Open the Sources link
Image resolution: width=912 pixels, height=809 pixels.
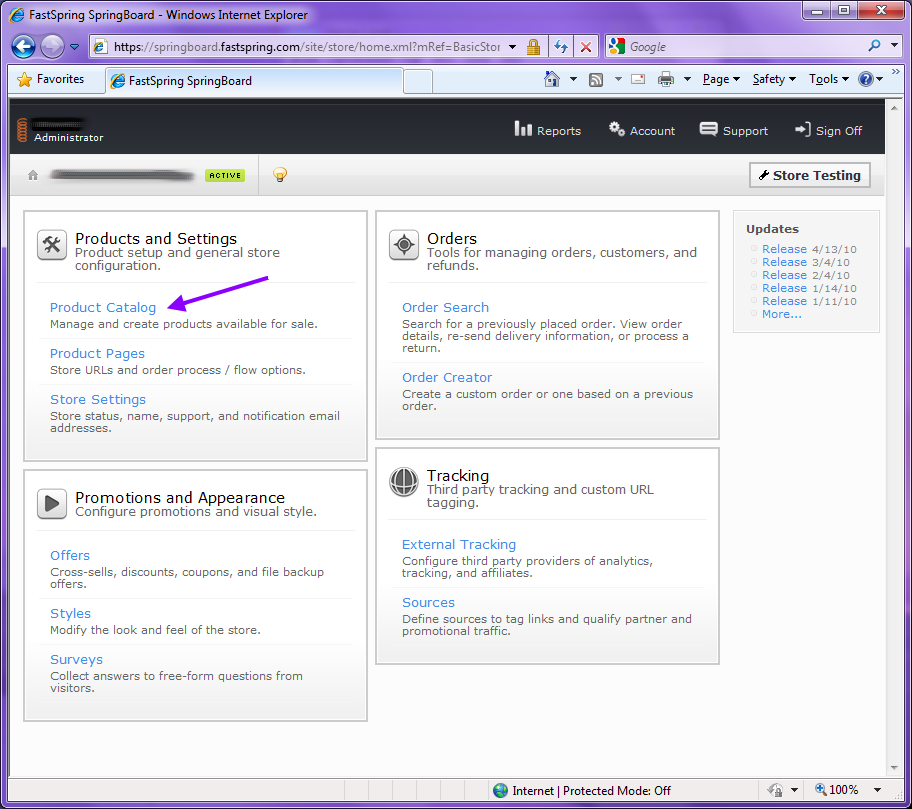click(429, 603)
